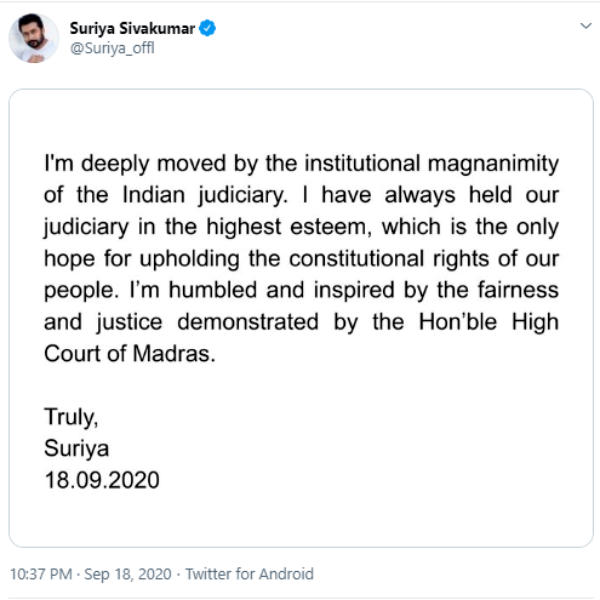Open the Suriya Sivakumar display name link
The width and height of the screenshot is (600, 600).
pyautogui.click(x=132, y=28)
